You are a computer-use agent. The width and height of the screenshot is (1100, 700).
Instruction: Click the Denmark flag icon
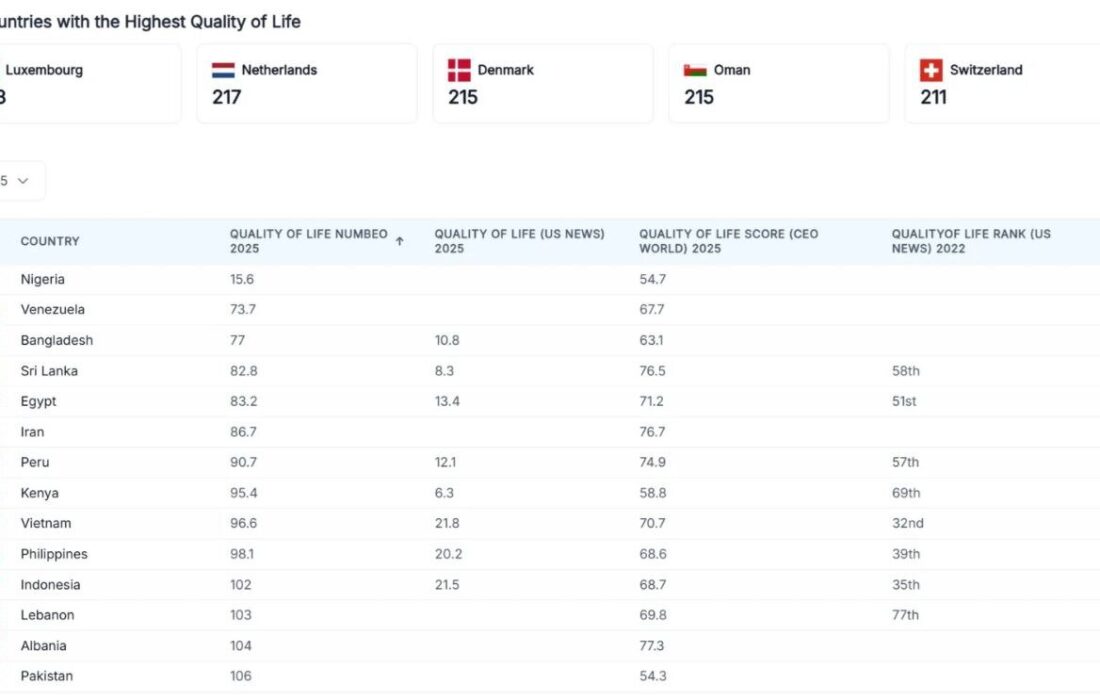pos(459,70)
